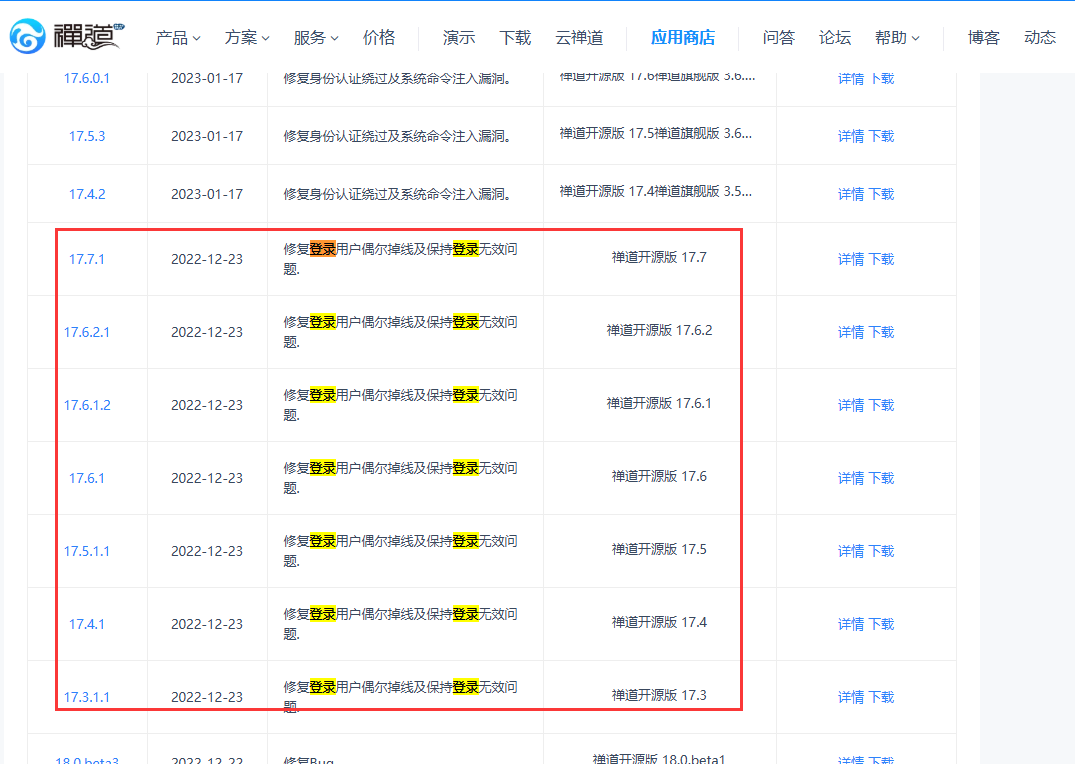The image size is (1075, 764).
Task: Select the 应用商店 navigation tab
Action: point(683,38)
